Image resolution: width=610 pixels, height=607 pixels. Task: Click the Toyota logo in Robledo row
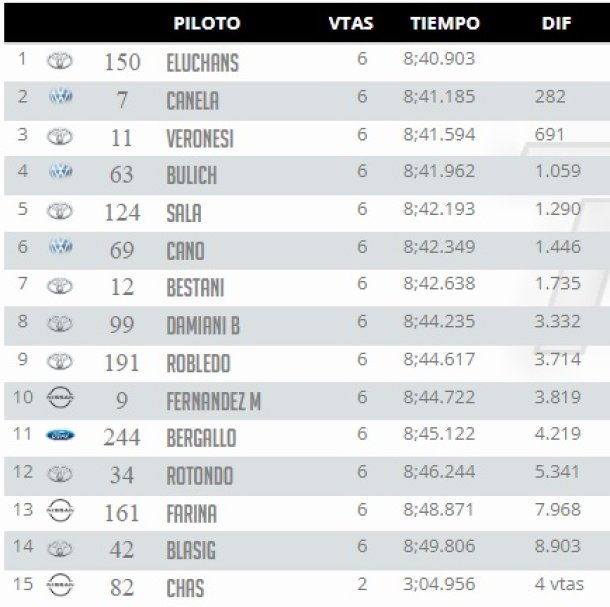tap(60, 361)
